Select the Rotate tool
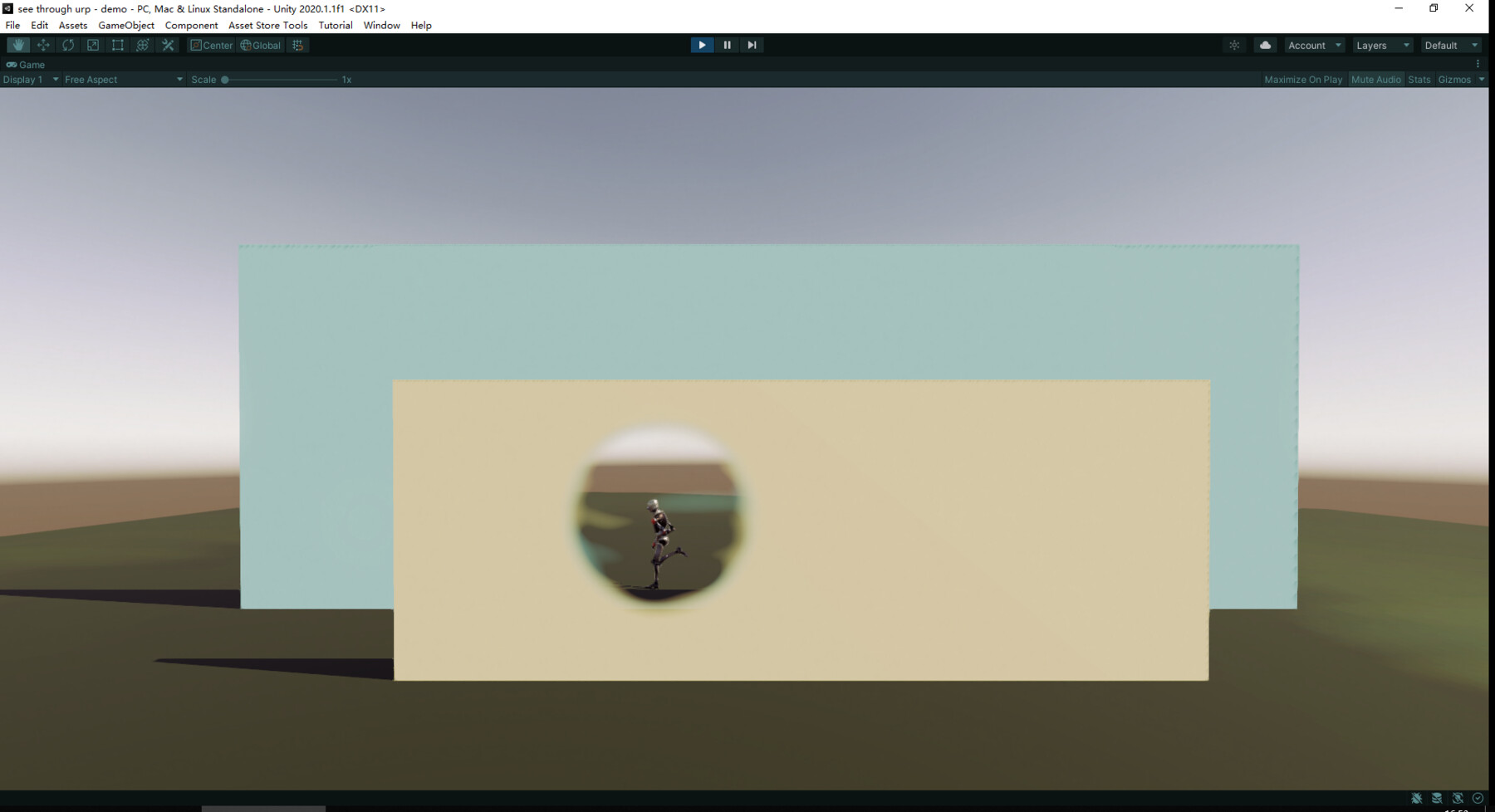The image size is (1495, 812). pyautogui.click(x=68, y=45)
